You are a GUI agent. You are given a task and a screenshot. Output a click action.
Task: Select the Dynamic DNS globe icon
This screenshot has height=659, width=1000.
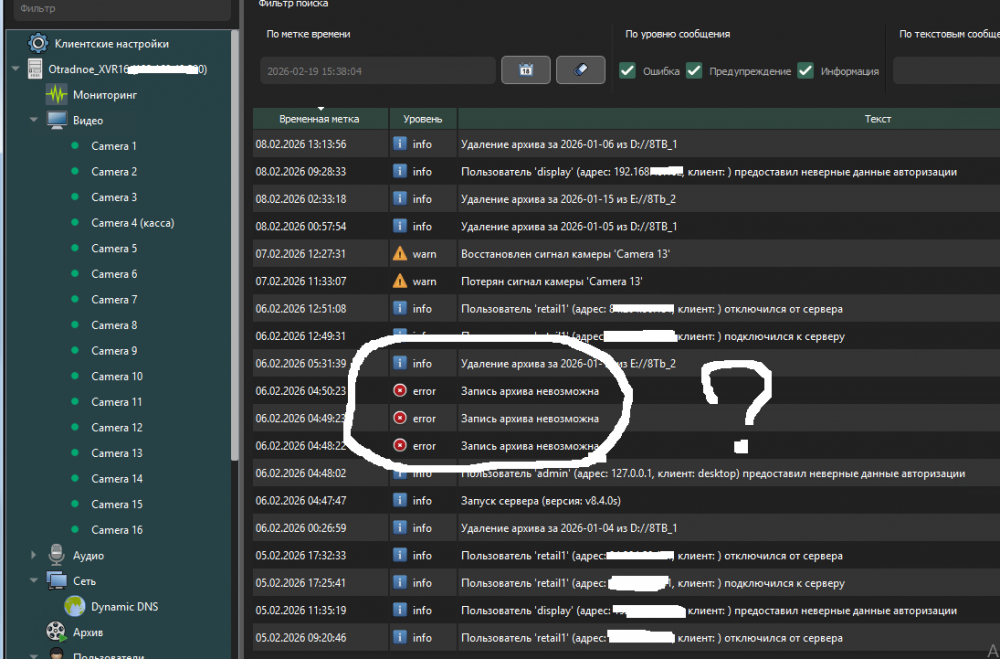pos(75,606)
